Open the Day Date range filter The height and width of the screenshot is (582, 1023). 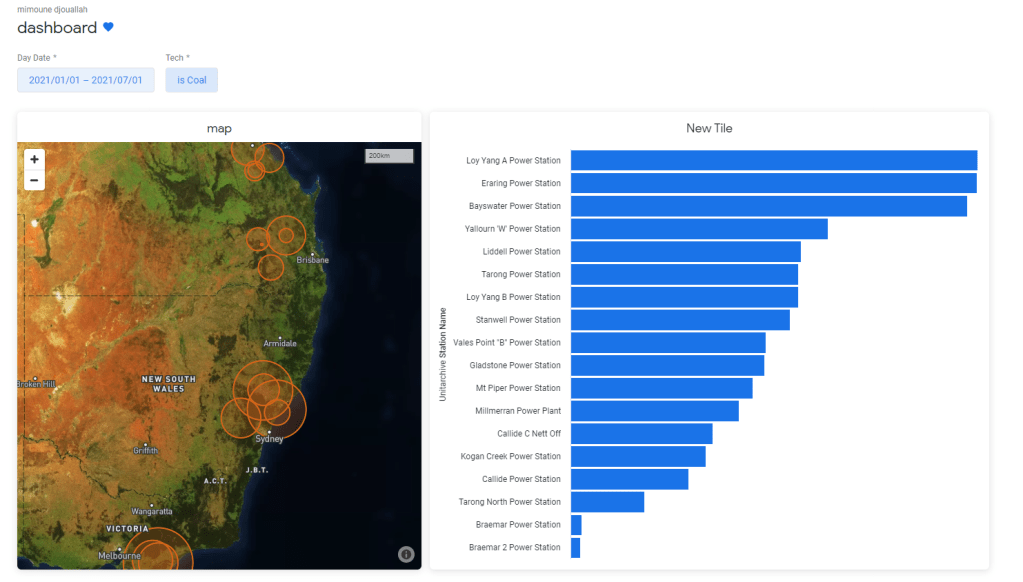(86, 80)
